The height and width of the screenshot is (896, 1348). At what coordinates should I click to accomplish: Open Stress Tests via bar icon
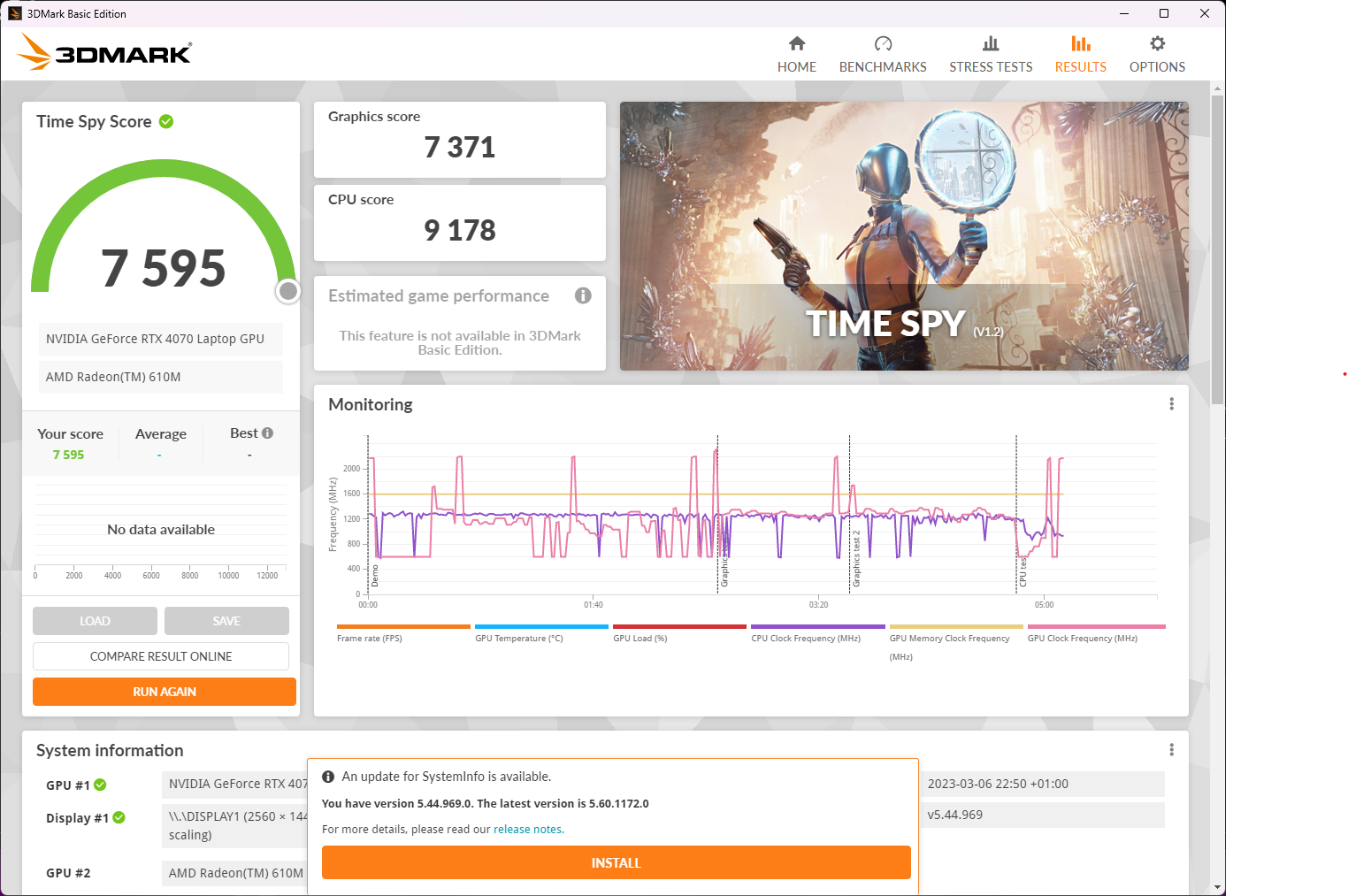click(991, 43)
